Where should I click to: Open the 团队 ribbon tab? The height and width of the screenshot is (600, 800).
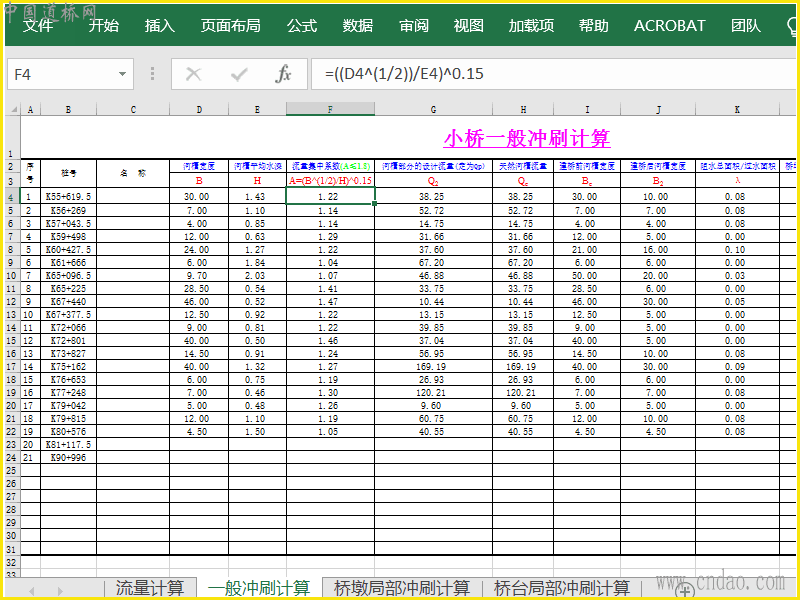745,26
